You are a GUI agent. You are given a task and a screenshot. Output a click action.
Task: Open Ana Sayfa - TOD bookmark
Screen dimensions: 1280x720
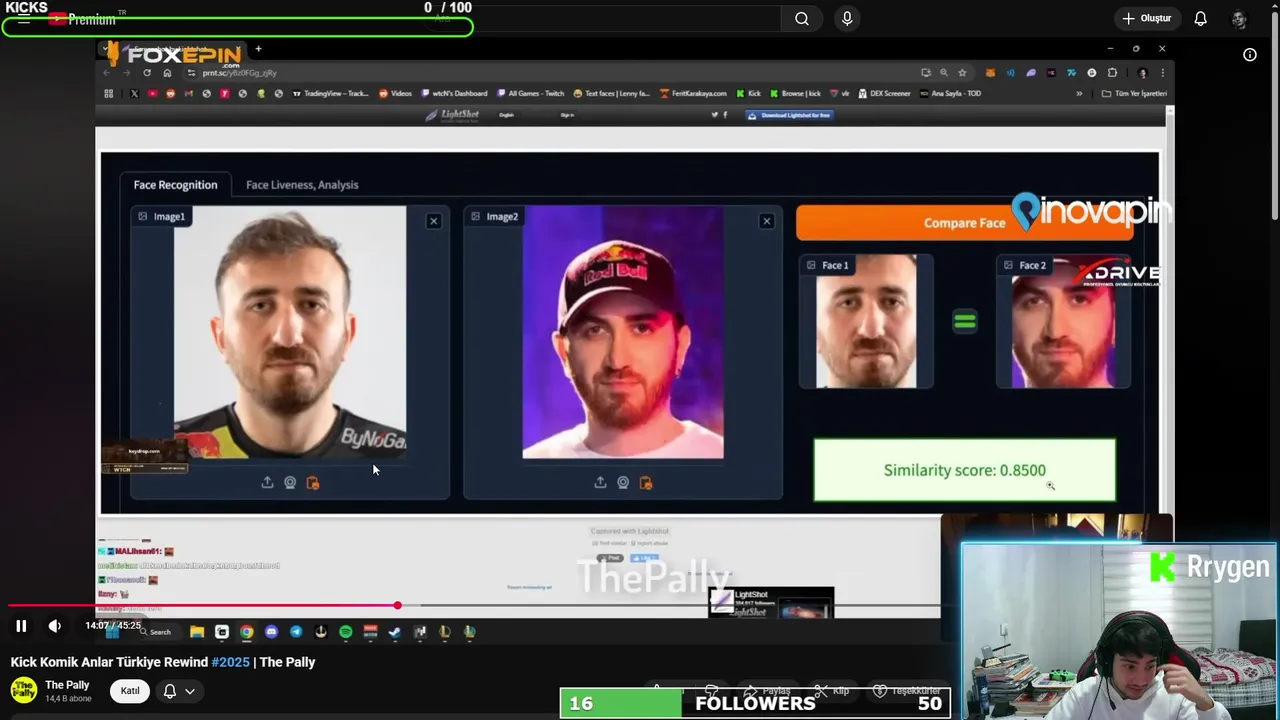tap(951, 94)
